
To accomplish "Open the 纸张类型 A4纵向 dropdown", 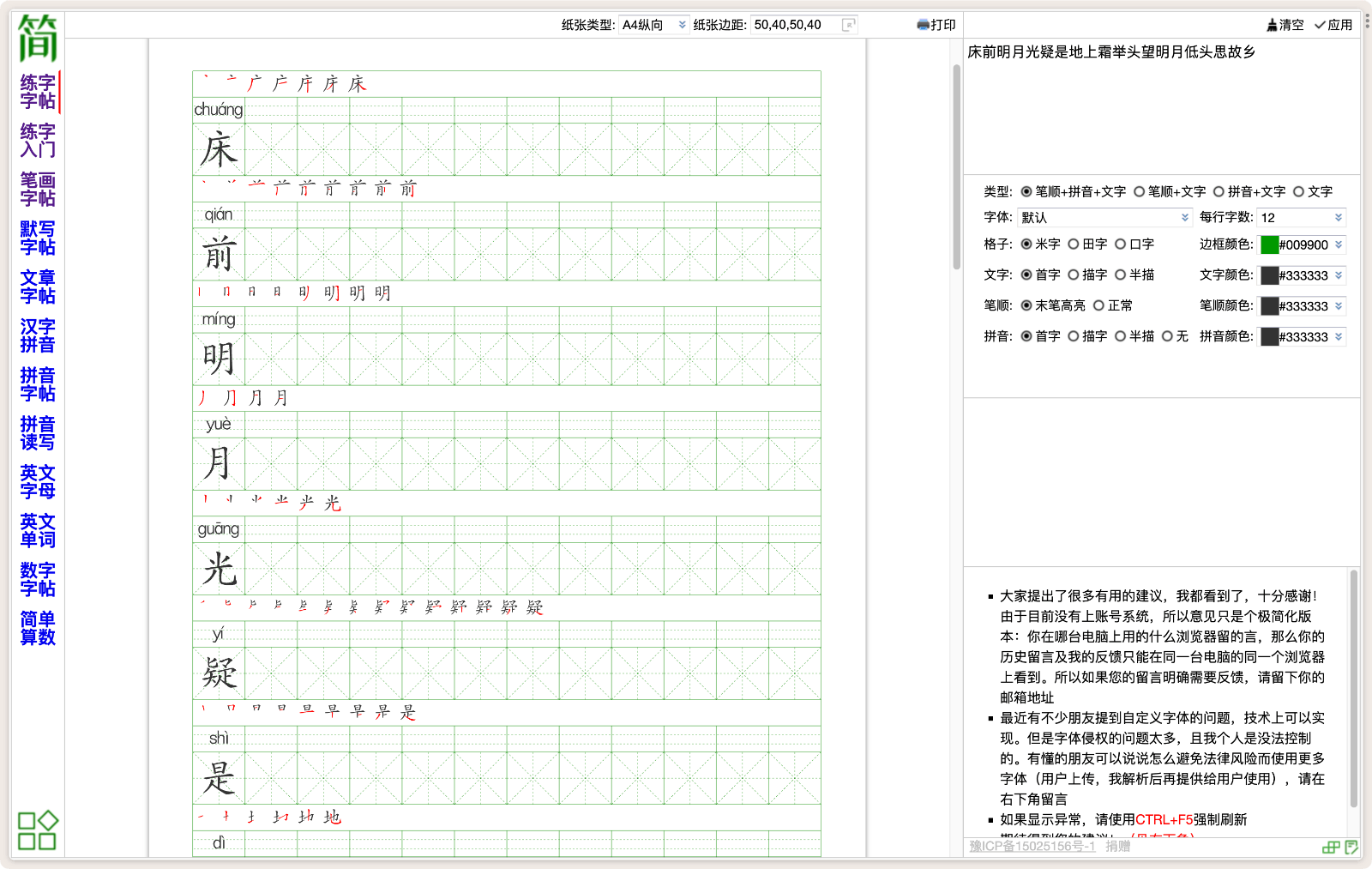I will pos(654,25).
